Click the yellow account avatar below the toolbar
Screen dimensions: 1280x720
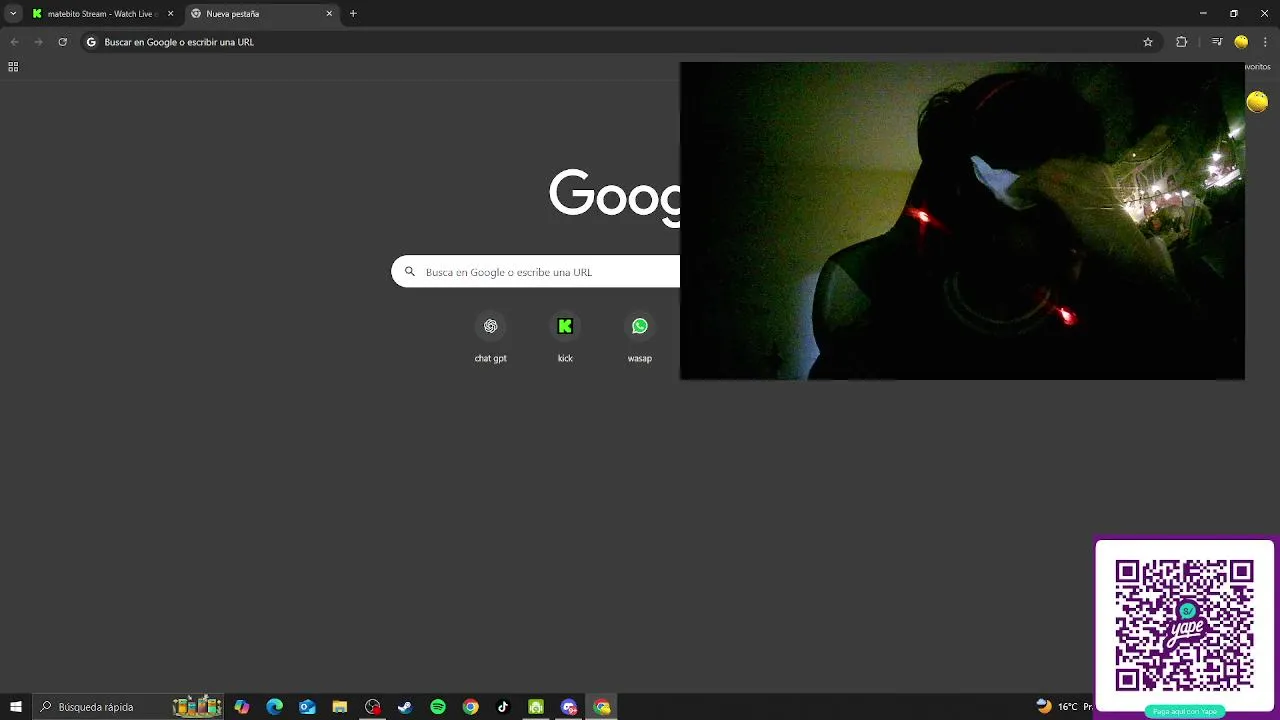click(x=1257, y=101)
